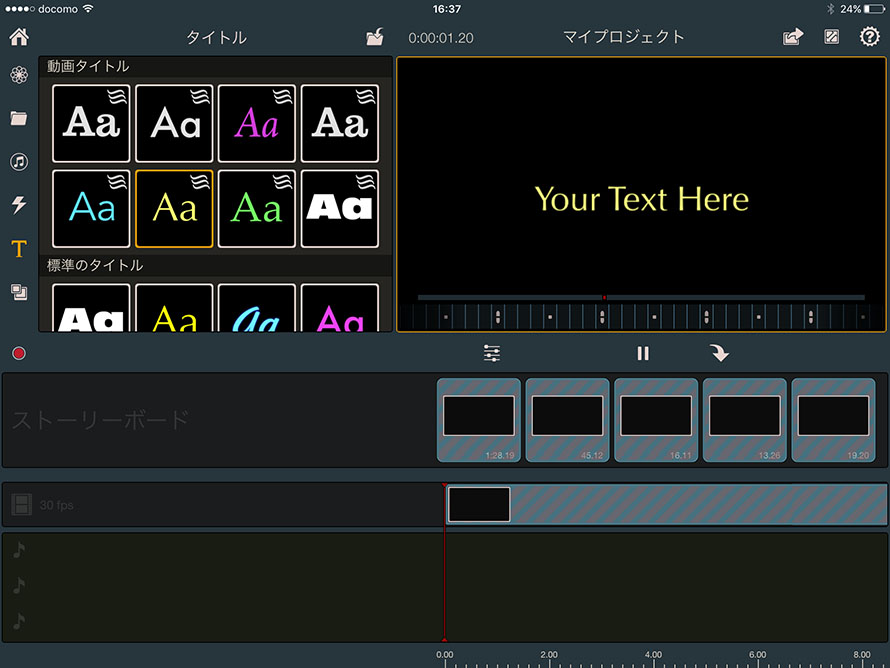
Task: Open the overlay layers icon in sidebar
Action: 19,292
